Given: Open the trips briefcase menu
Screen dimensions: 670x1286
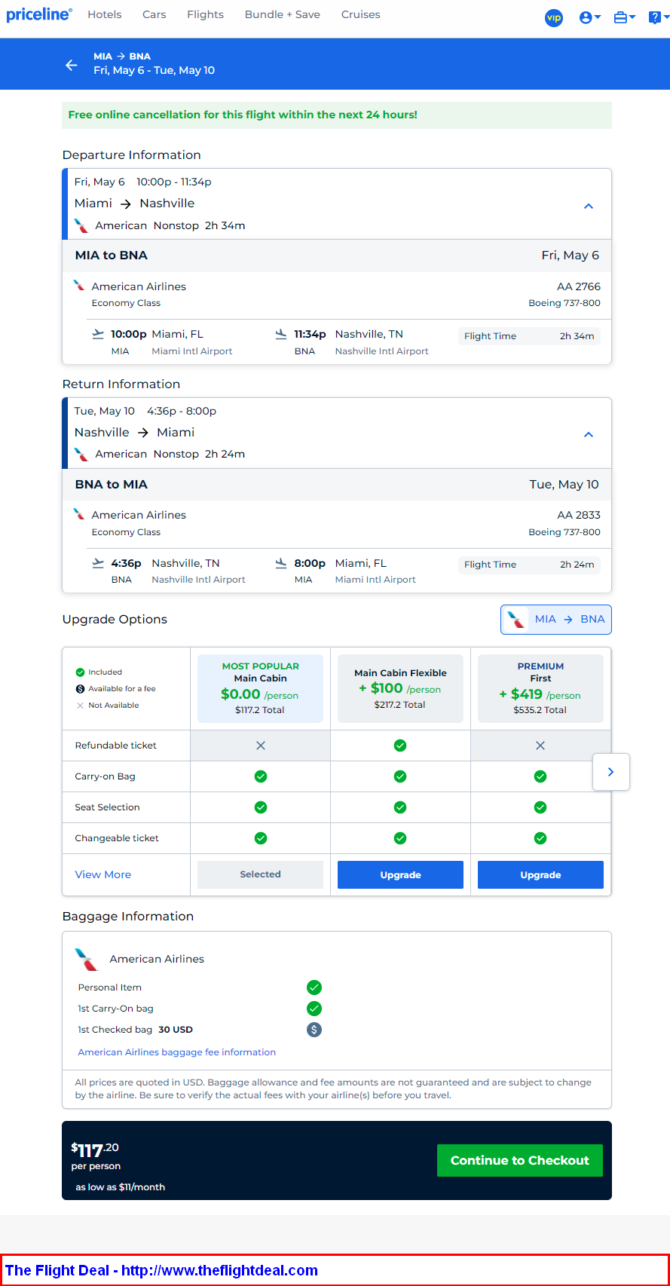Looking at the screenshot, I should click(x=625, y=17).
